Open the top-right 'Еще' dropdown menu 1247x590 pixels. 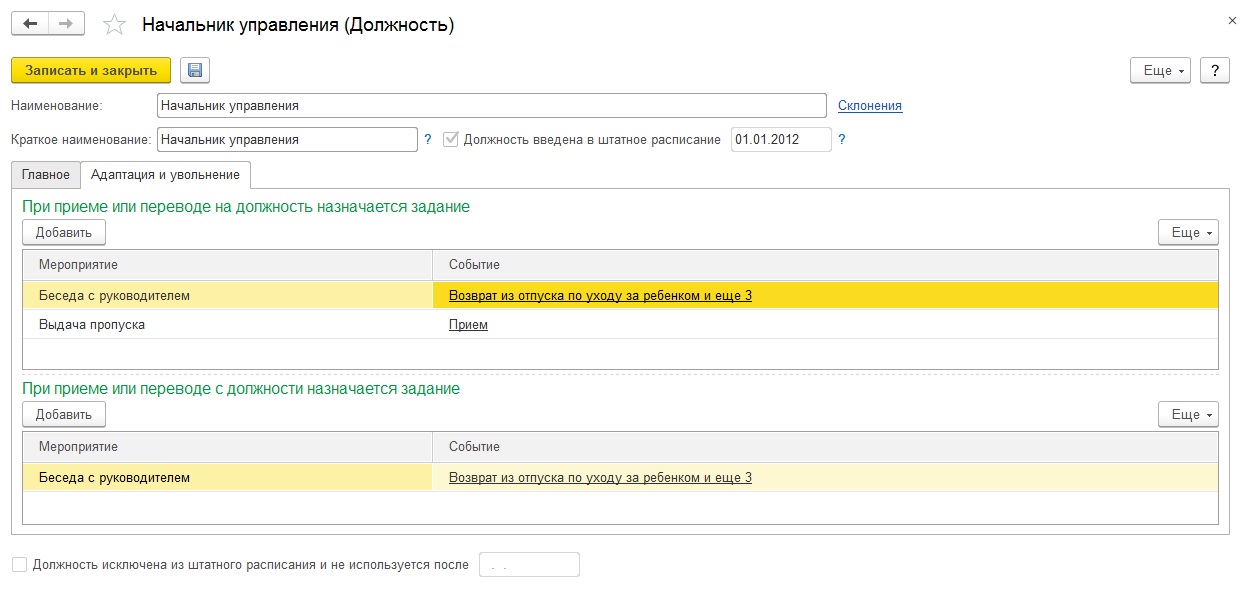tap(1160, 70)
